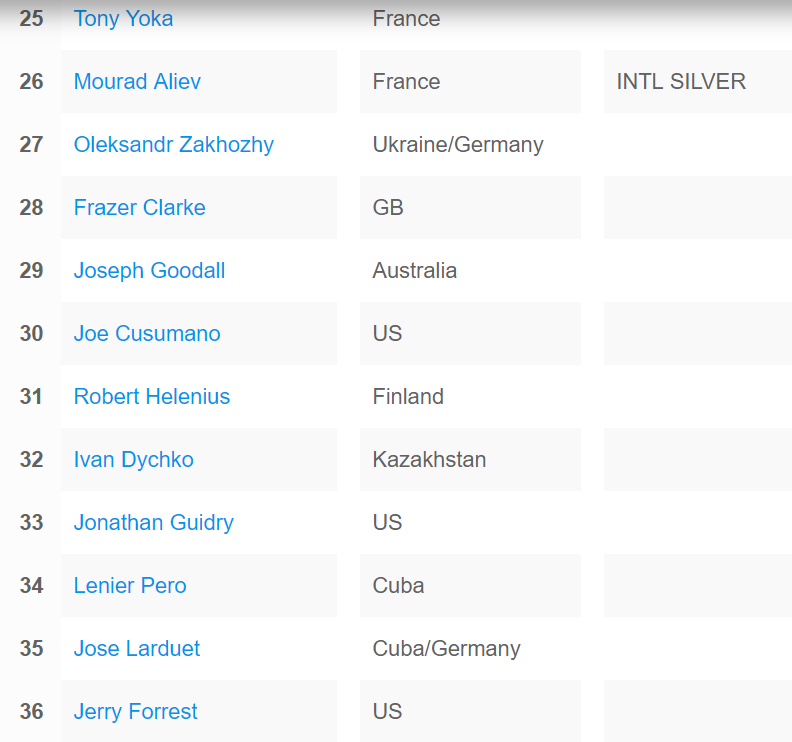Select the Kazakhstan country cell
Image resolution: width=792 pixels, height=742 pixels.
coord(429,460)
